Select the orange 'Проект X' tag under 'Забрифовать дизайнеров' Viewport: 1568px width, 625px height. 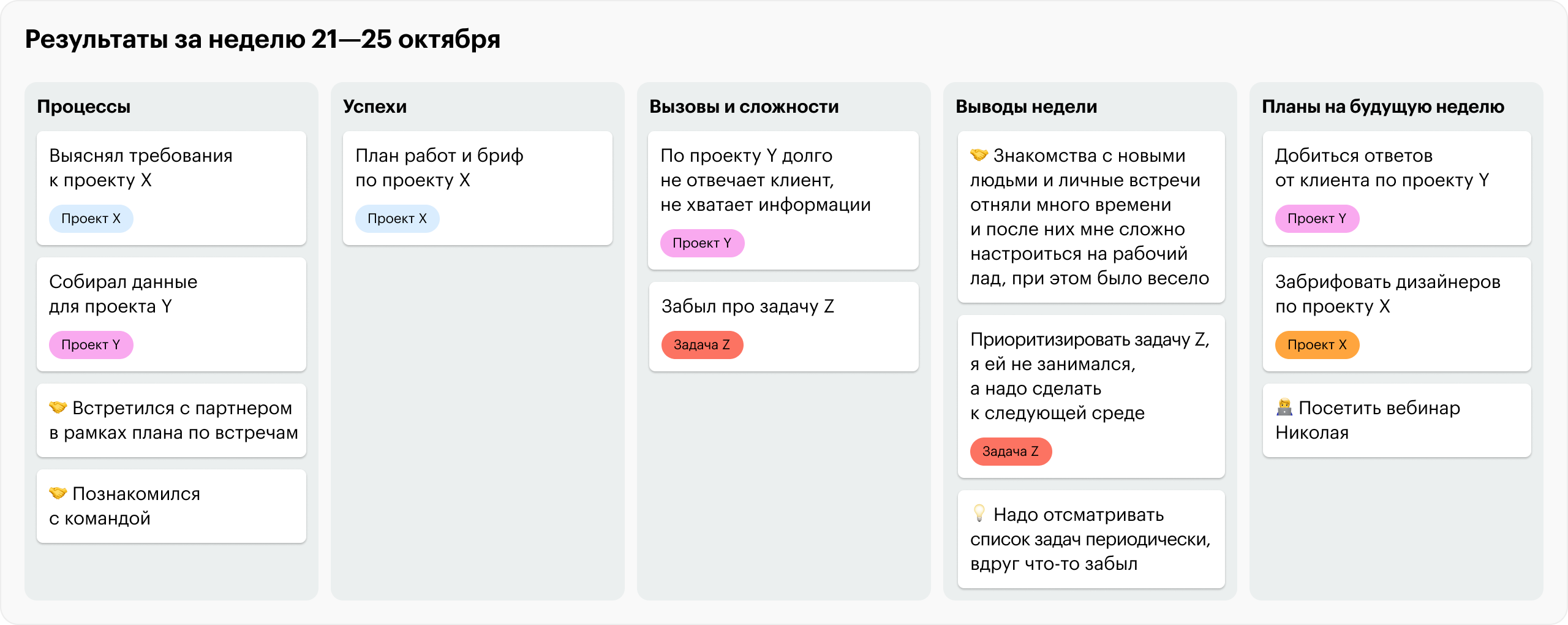pos(1317,345)
